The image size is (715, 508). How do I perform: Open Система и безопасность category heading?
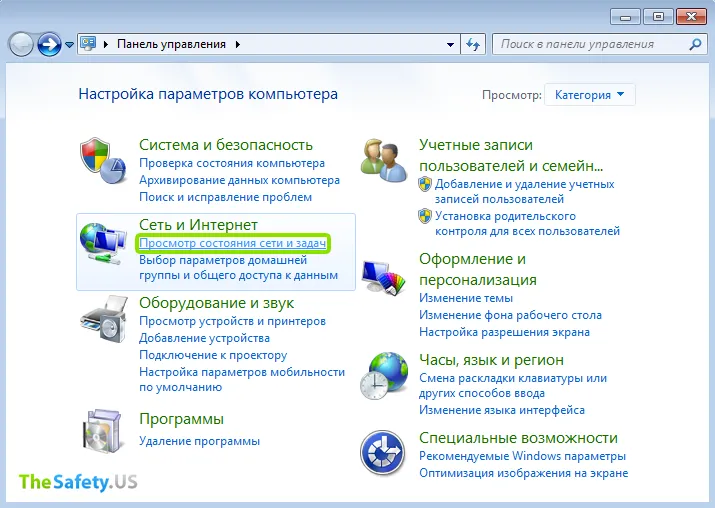click(226, 145)
